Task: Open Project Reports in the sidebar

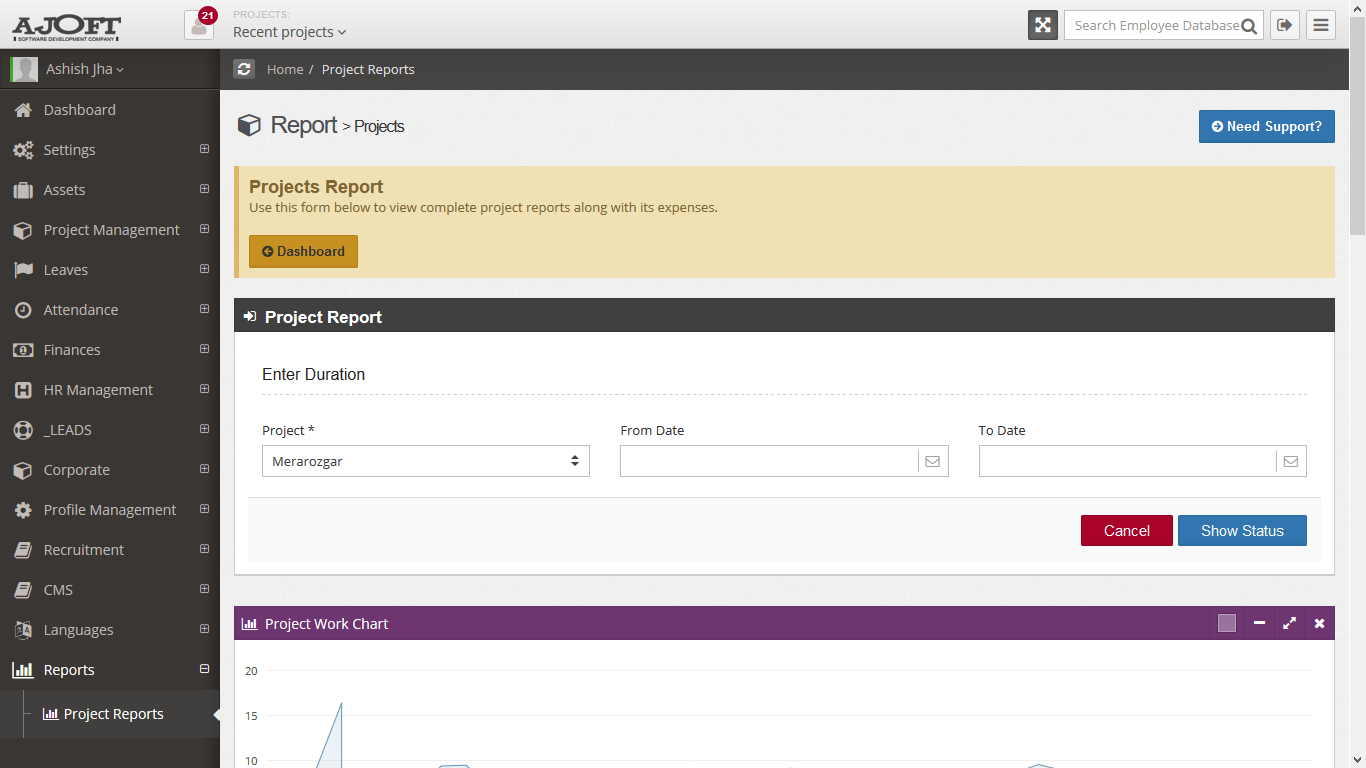Action: (110, 714)
